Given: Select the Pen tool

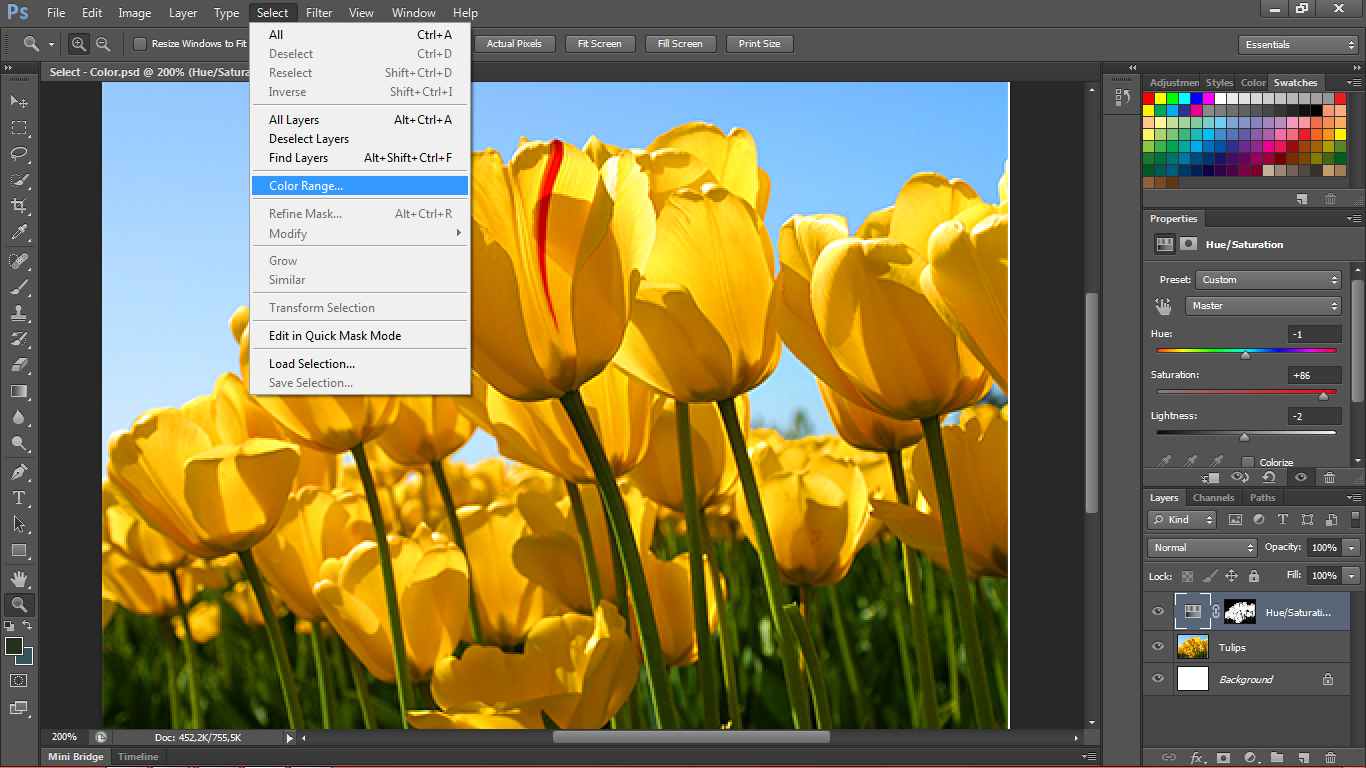Looking at the screenshot, I should pyautogui.click(x=19, y=472).
